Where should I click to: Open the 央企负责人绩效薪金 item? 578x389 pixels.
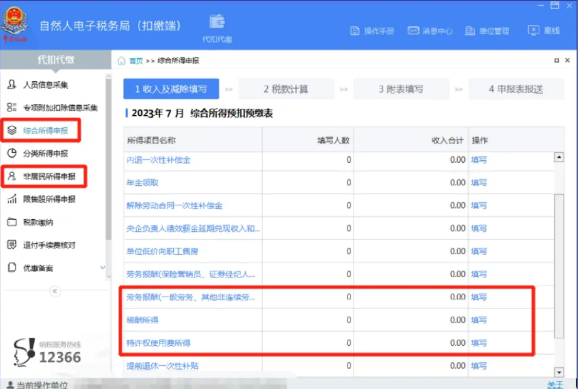pyautogui.click(x=193, y=229)
